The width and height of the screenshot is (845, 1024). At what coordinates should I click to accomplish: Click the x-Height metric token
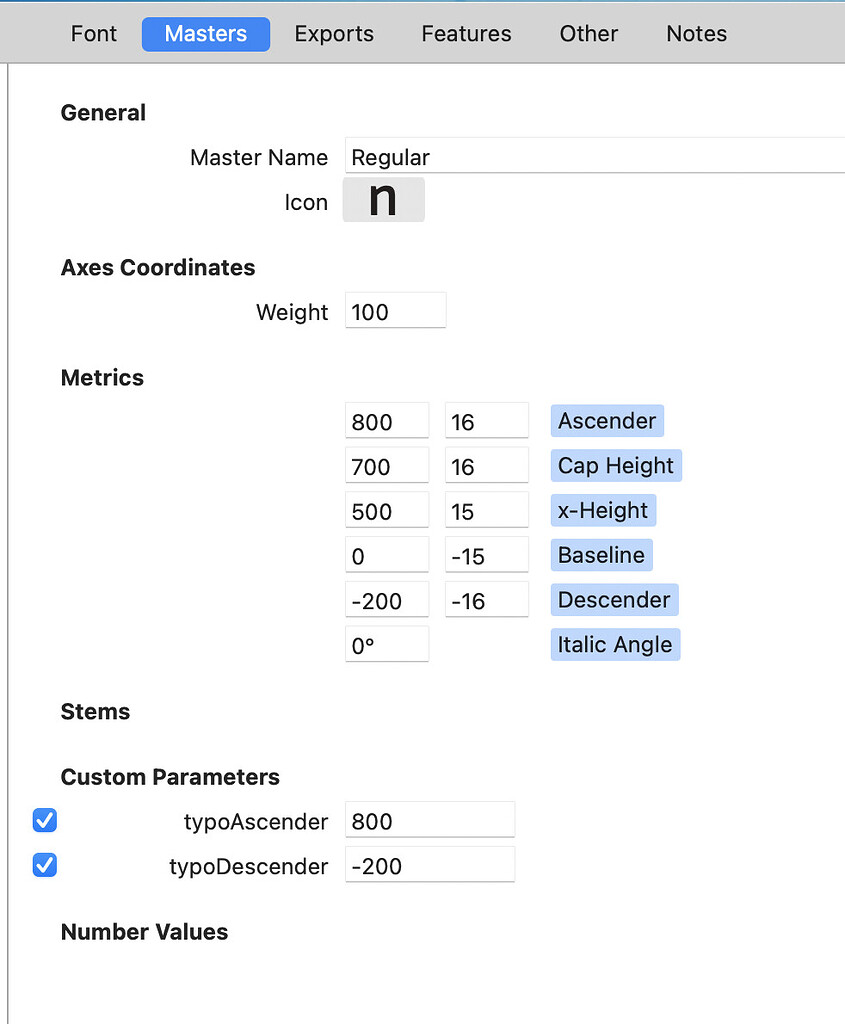coord(603,510)
